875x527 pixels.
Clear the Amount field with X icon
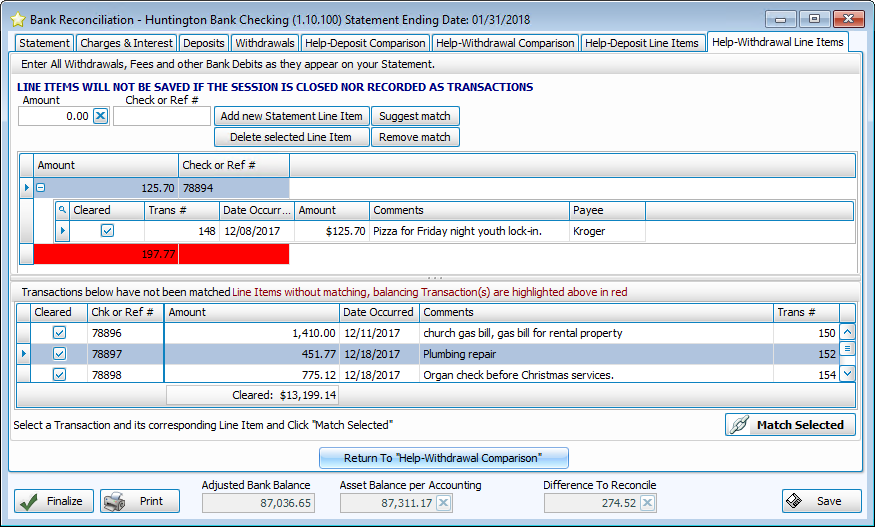click(100, 116)
